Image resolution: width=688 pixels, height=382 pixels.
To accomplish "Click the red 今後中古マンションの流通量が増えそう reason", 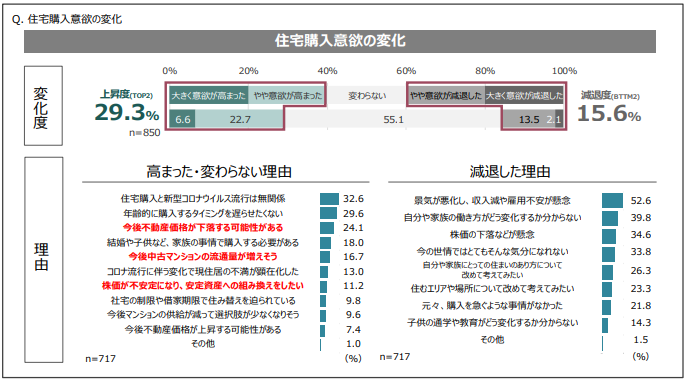I will point(203,257).
